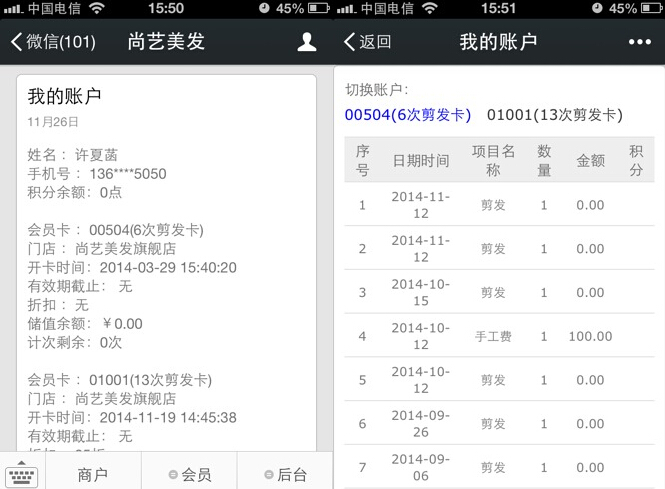Select the 2014-10-15 date in row 3

pos(421,293)
